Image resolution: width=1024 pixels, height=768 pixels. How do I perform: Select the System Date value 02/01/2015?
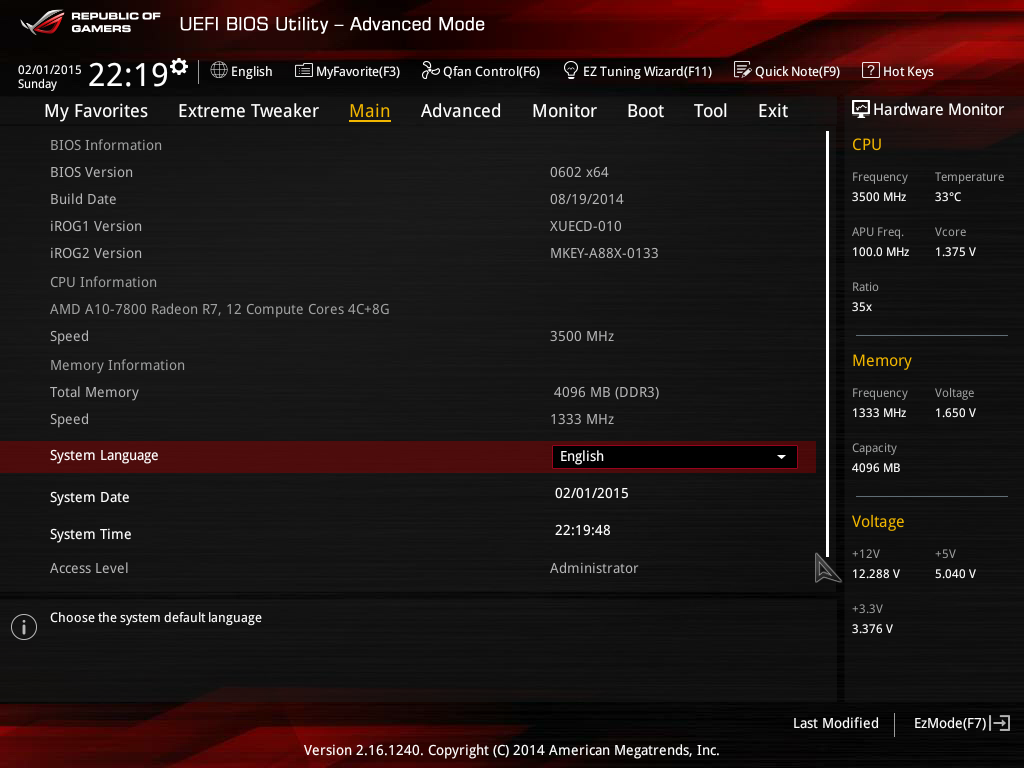[592, 493]
